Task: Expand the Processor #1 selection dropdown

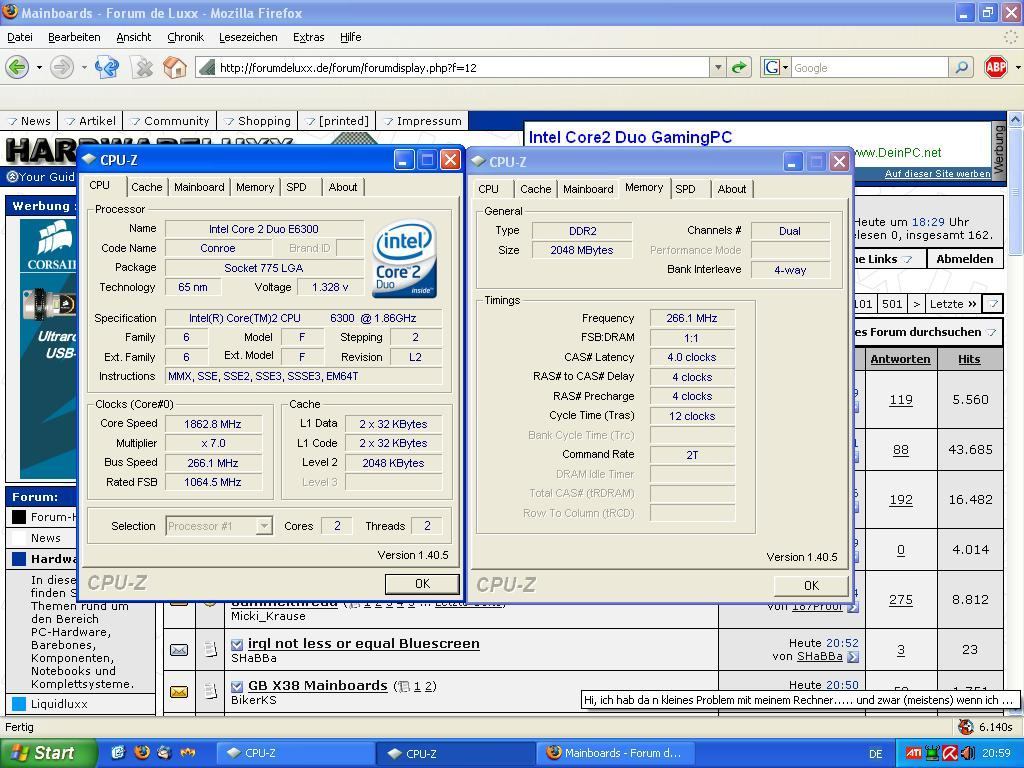Action: click(264, 526)
